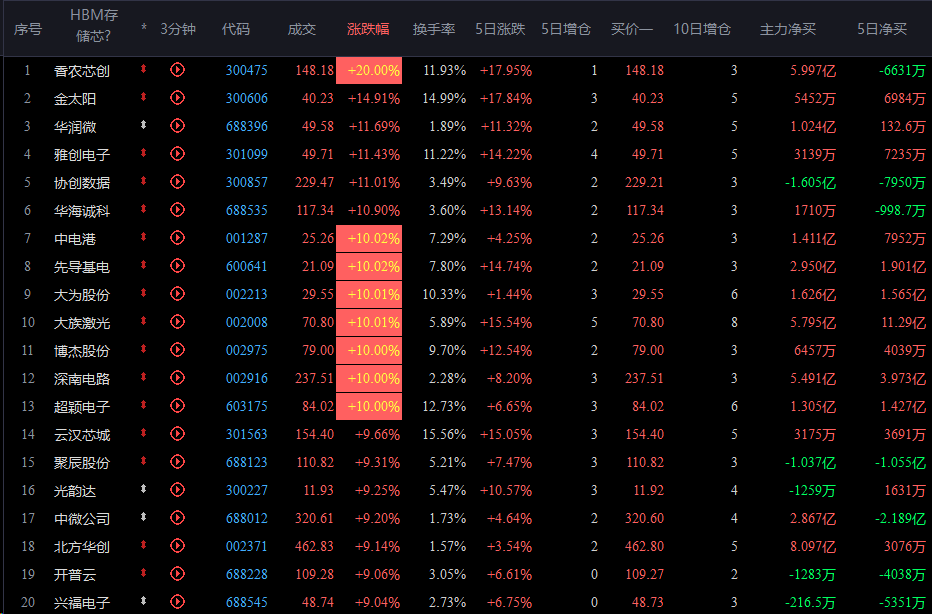Click the 5日涨跌 column header
Image resolution: width=932 pixels, height=614 pixels.
500,29
